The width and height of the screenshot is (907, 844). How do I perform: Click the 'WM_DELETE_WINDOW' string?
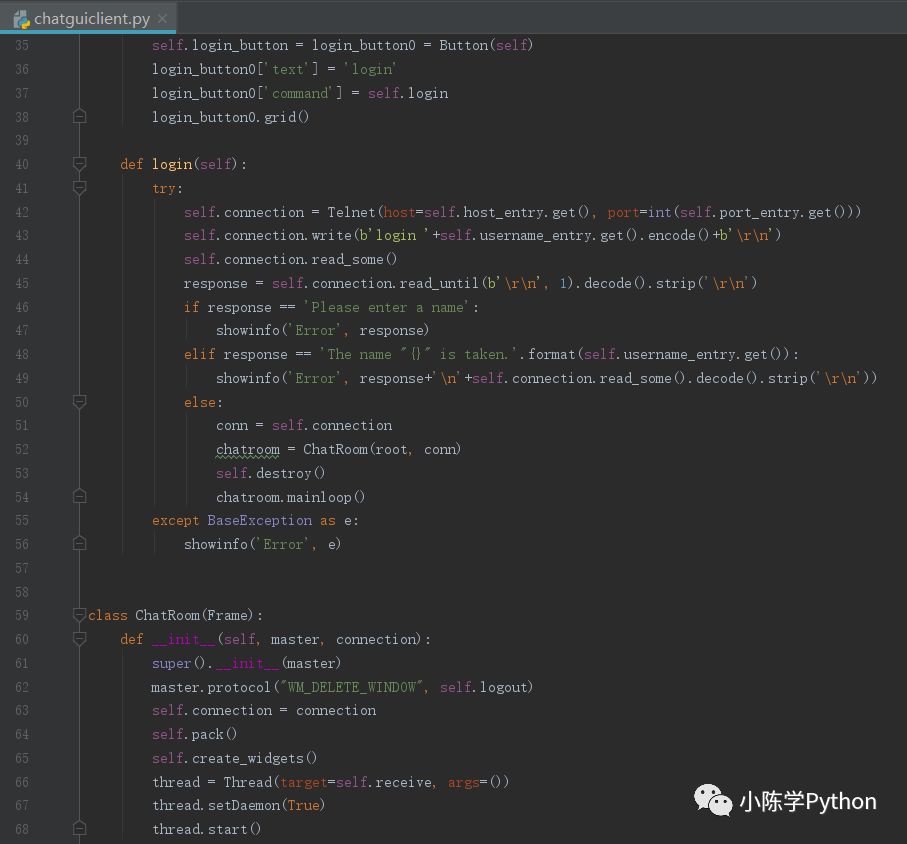[352, 687]
